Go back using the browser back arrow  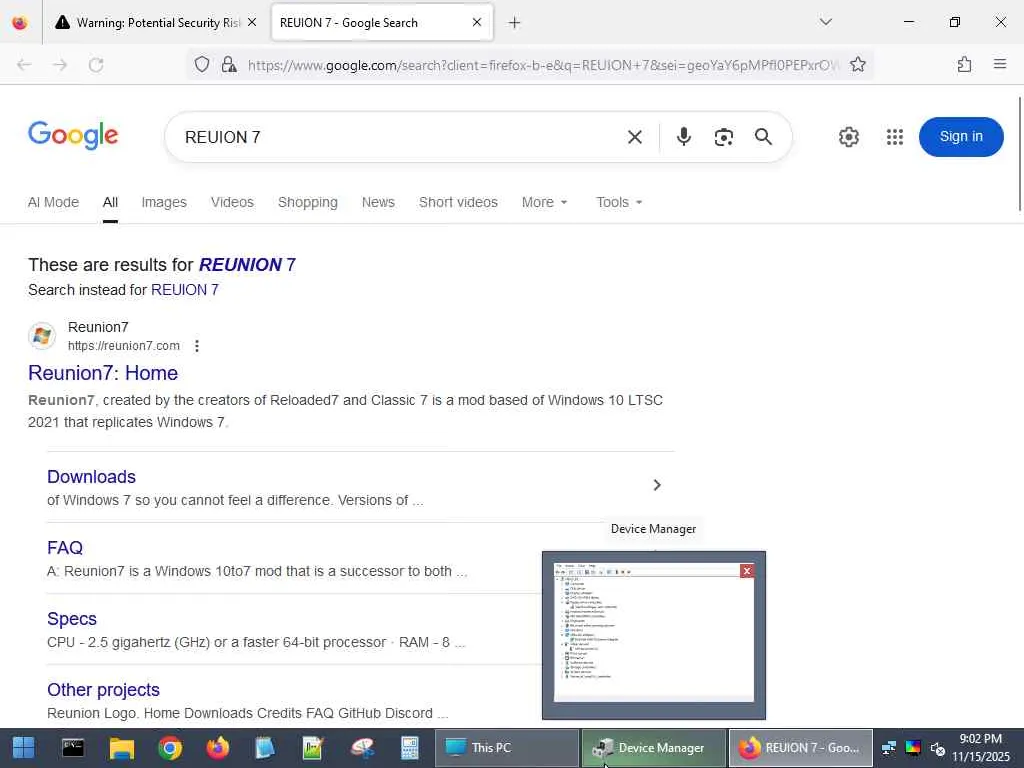point(24,65)
